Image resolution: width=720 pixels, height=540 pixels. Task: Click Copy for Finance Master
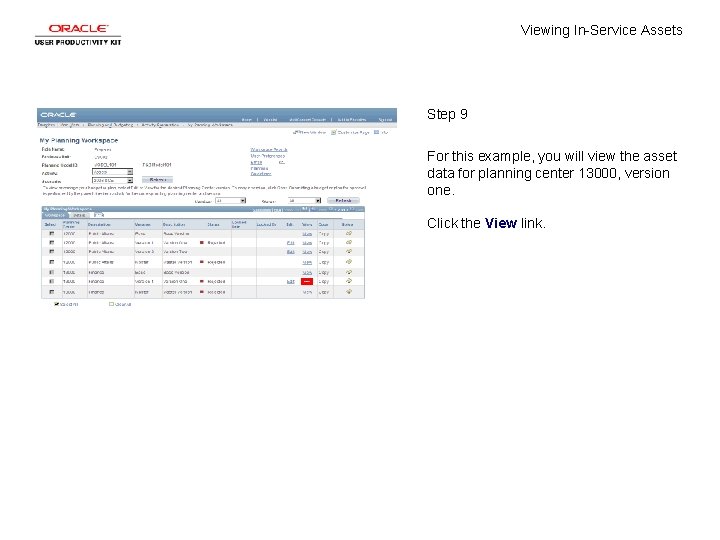tap(324, 292)
